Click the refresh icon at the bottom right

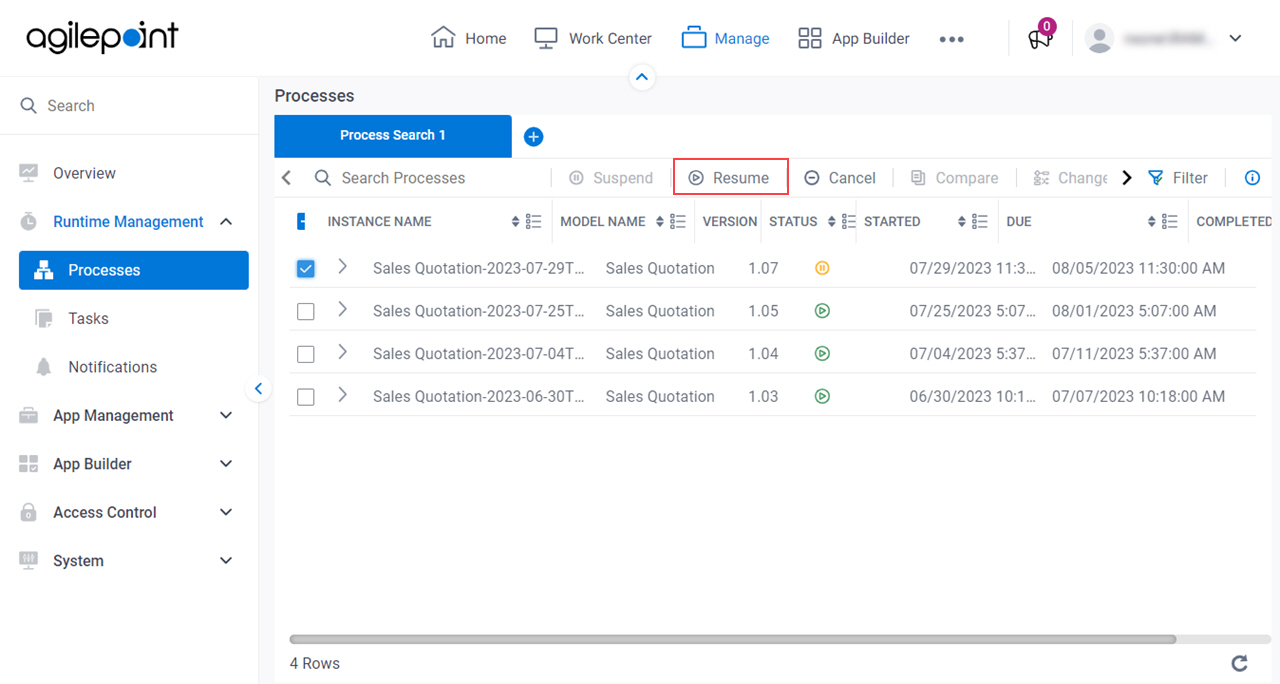tap(1239, 663)
